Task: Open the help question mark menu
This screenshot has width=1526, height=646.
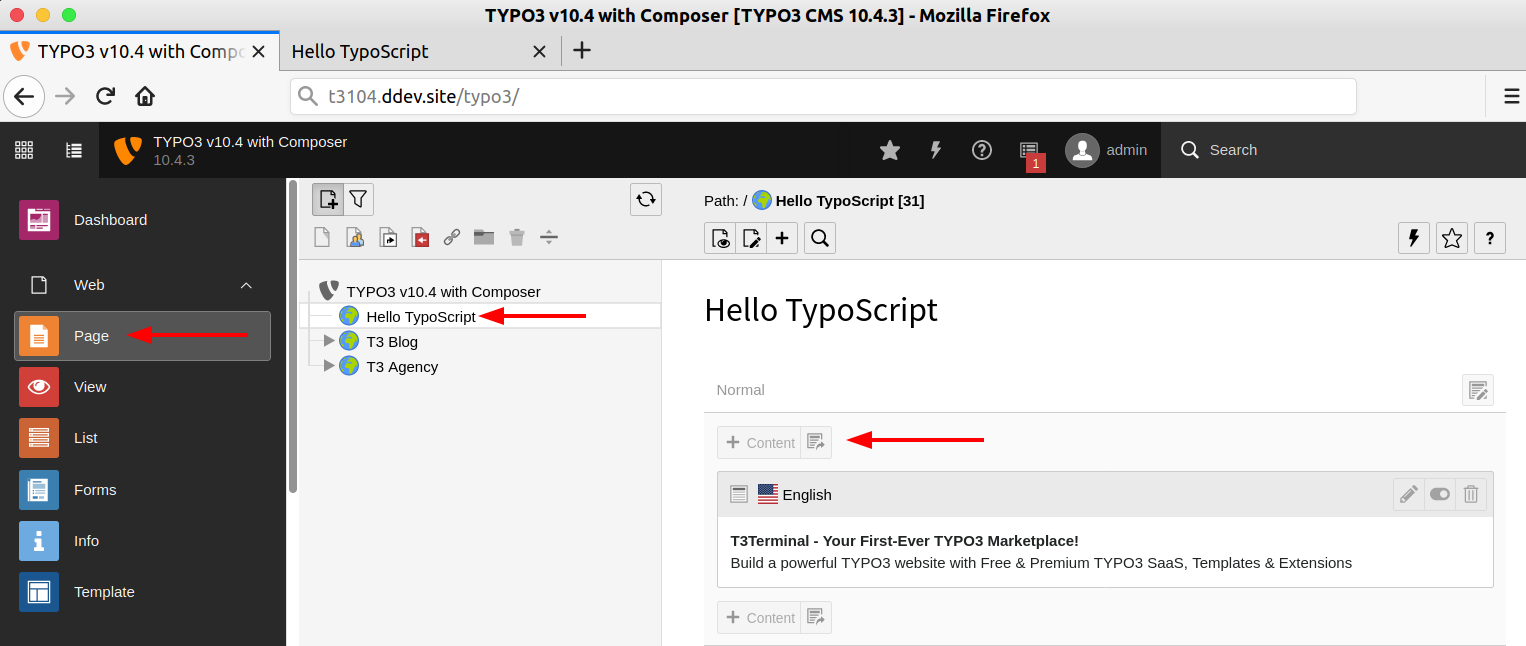Action: (982, 150)
